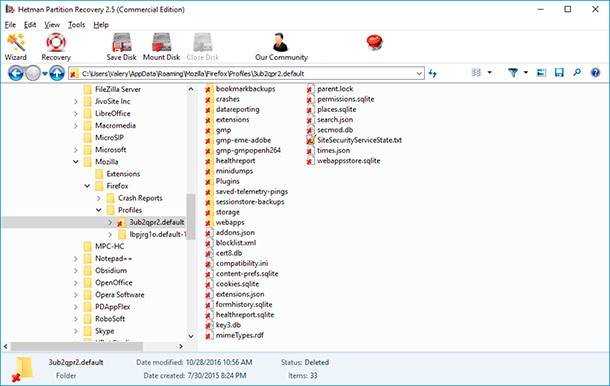Open navigation history dropdown arrow
Screen dimensions: 610x386
(45, 74)
